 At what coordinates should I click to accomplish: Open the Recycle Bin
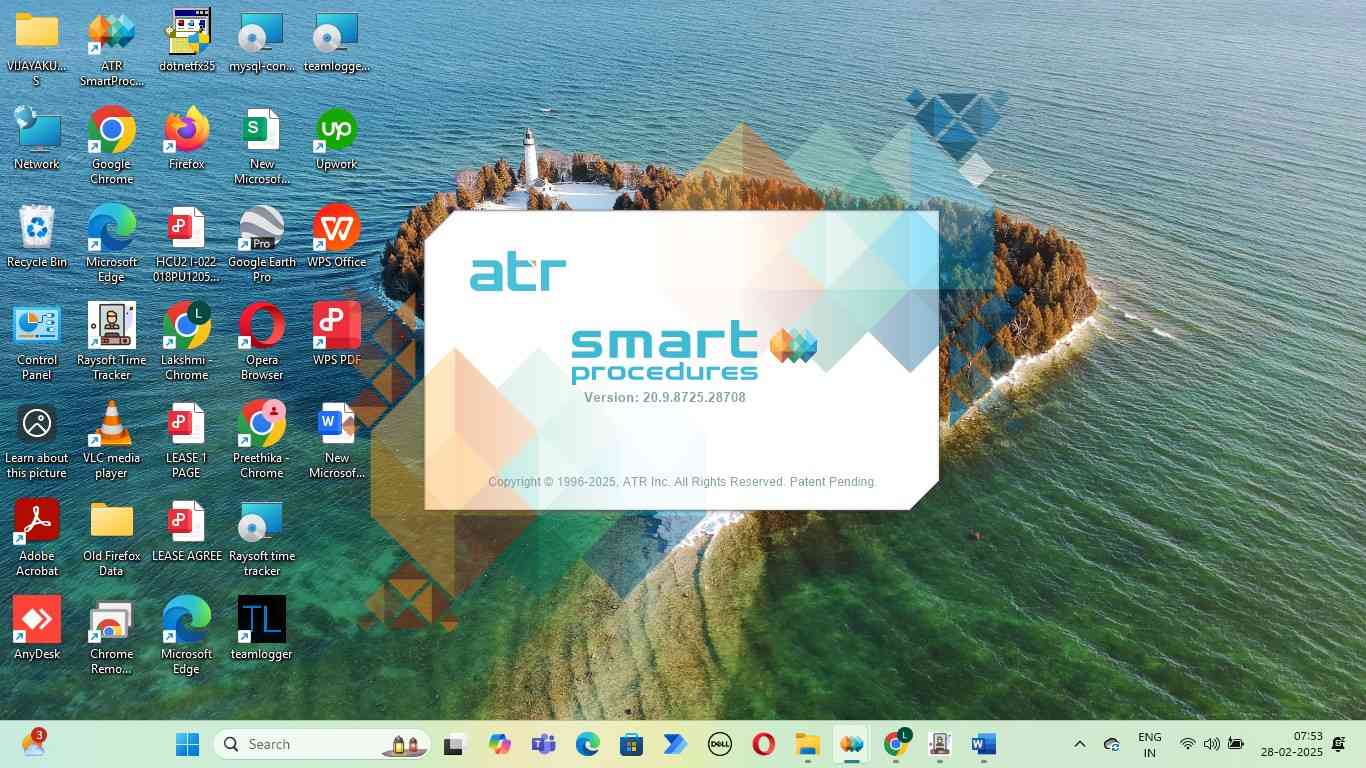click(37, 237)
